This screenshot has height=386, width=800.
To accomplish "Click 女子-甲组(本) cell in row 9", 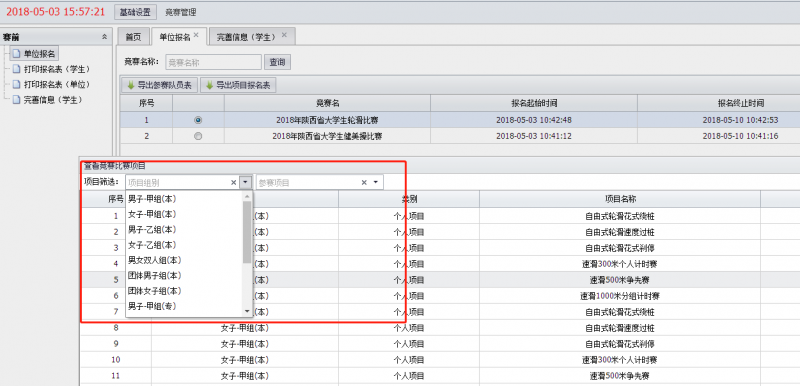I will [245, 344].
